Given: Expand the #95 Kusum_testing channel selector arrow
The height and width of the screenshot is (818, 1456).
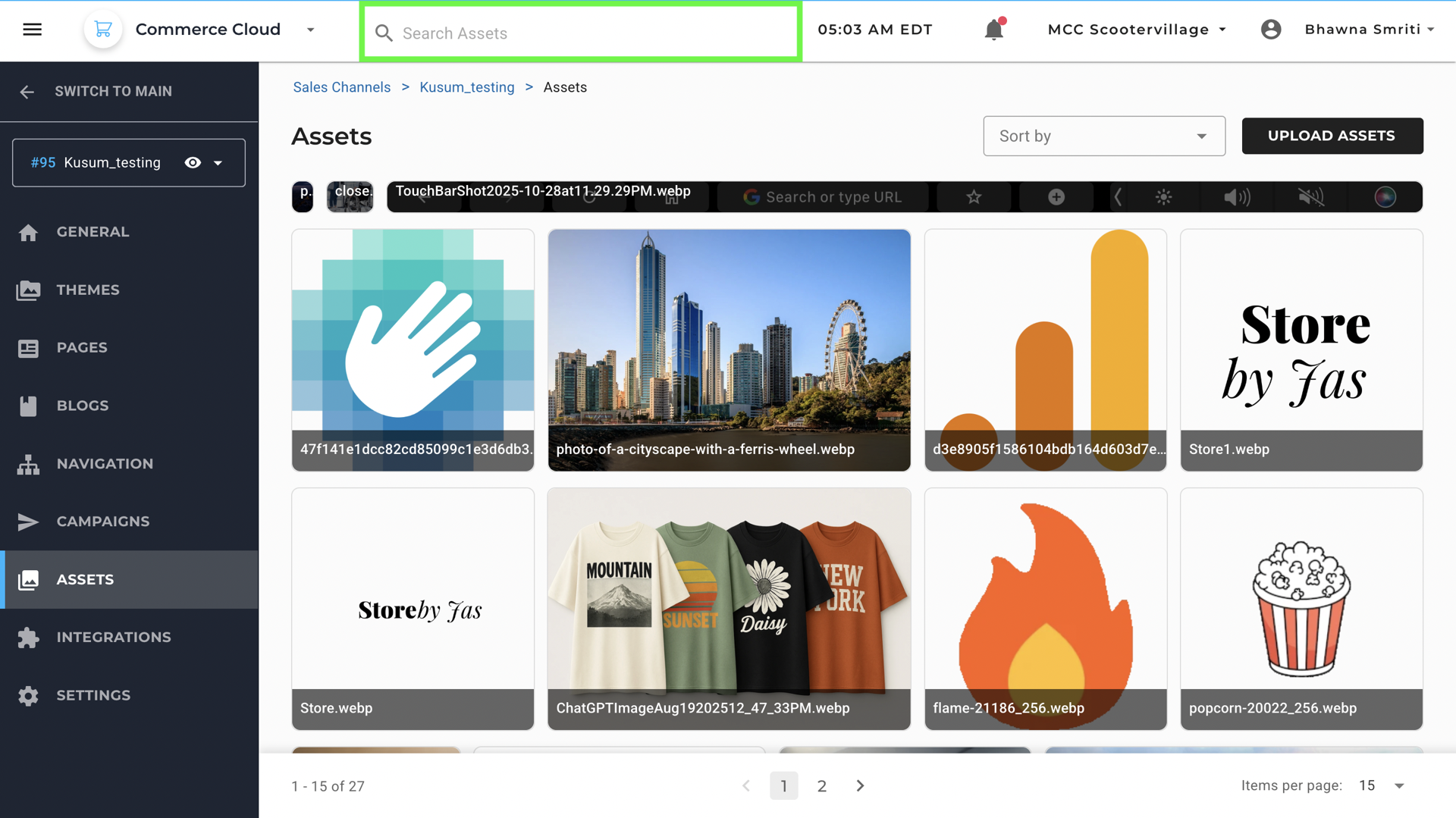Looking at the screenshot, I should pyautogui.click(x=218, y=163).
